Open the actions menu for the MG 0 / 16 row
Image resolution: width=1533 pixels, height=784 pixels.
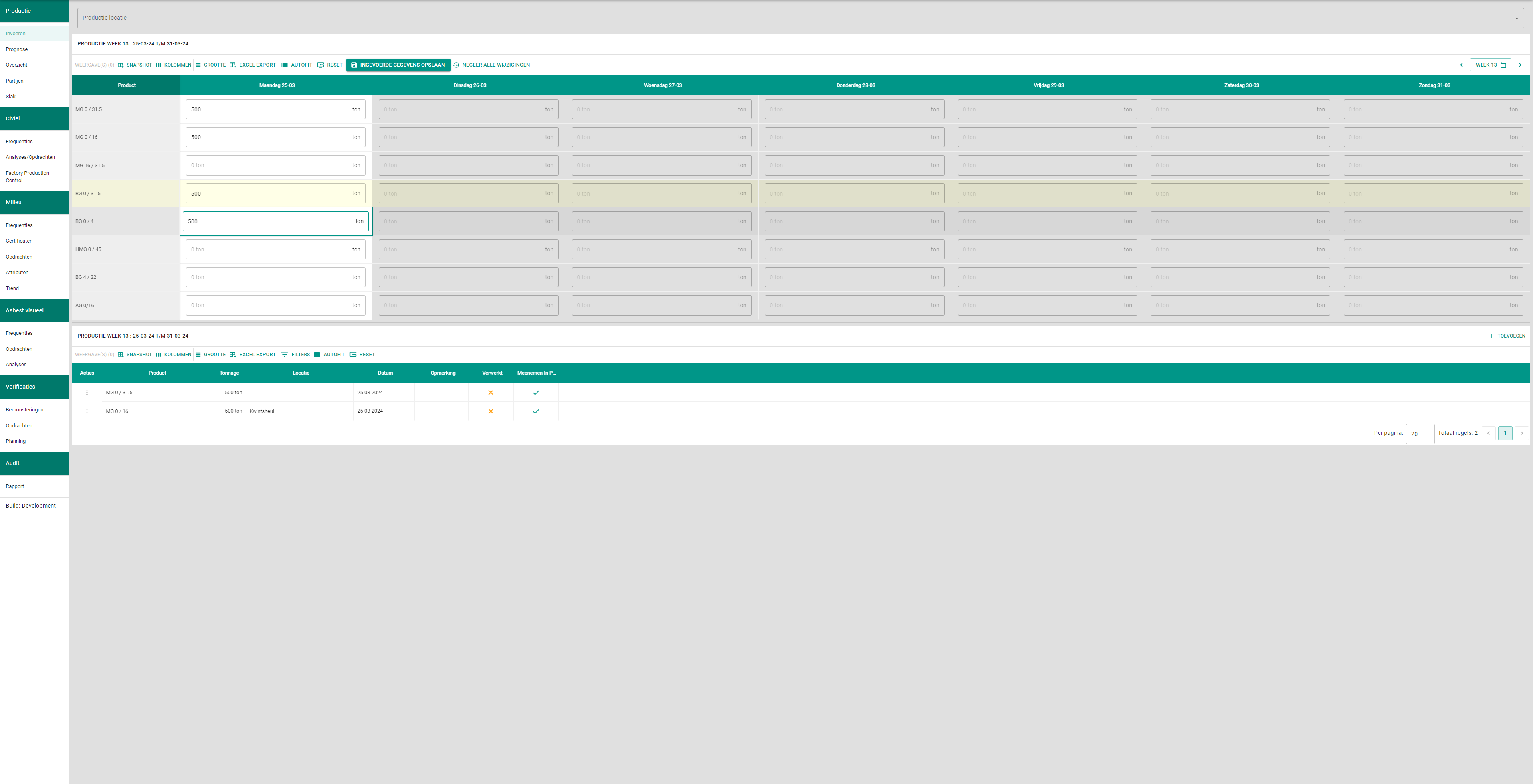87,411
